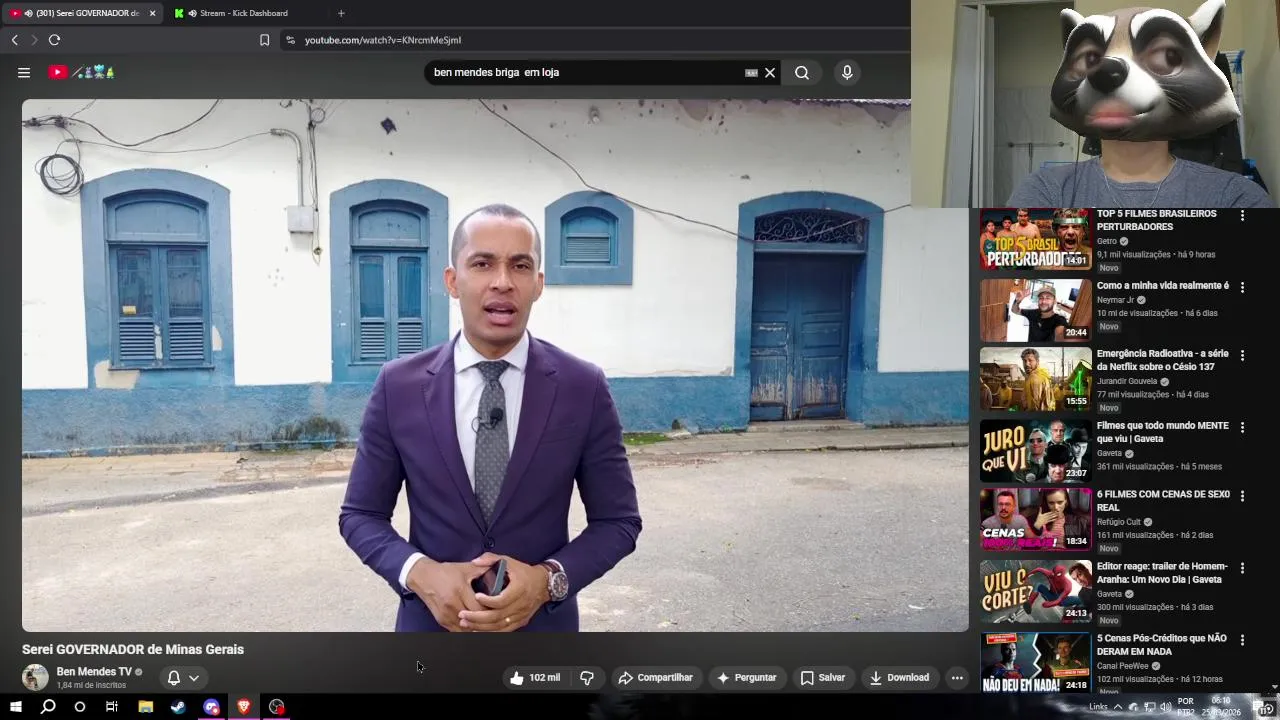Show hidden system tray icons
This screenshot has height=720, width=1280.
pyautogui.click(x=1118, y=707)
